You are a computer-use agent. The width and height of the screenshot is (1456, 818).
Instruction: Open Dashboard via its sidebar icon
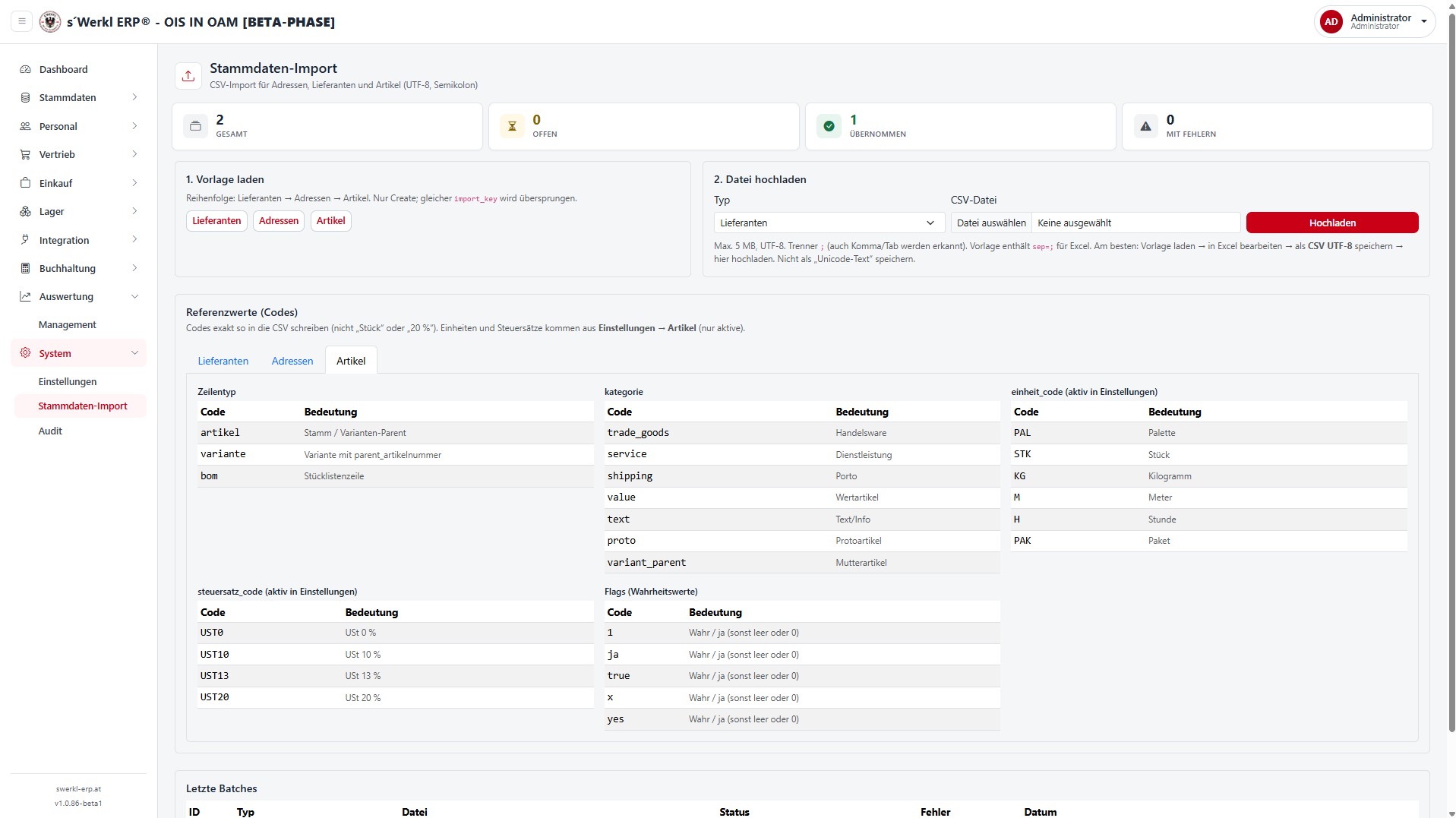click(25, 69)
